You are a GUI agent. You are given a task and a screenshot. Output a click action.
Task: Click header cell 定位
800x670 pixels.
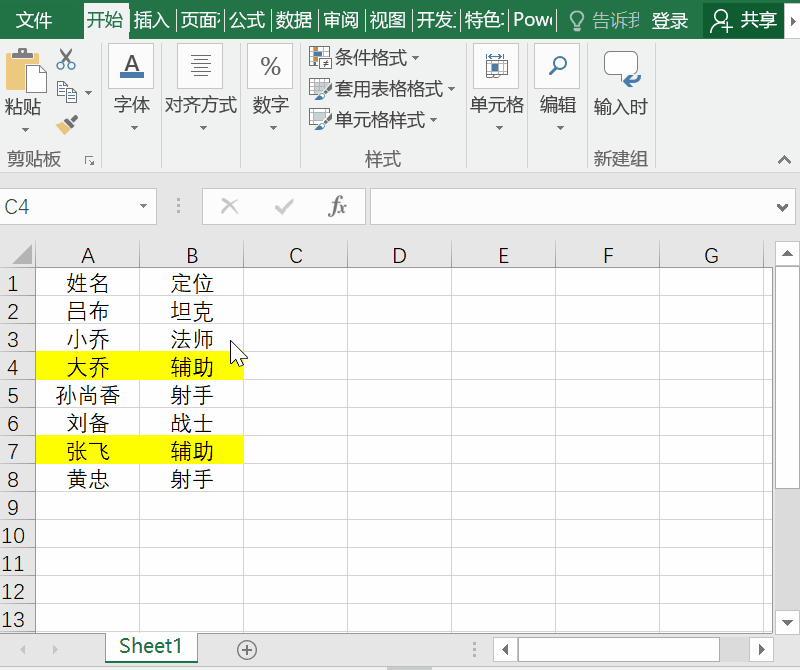tap(192, 283)
